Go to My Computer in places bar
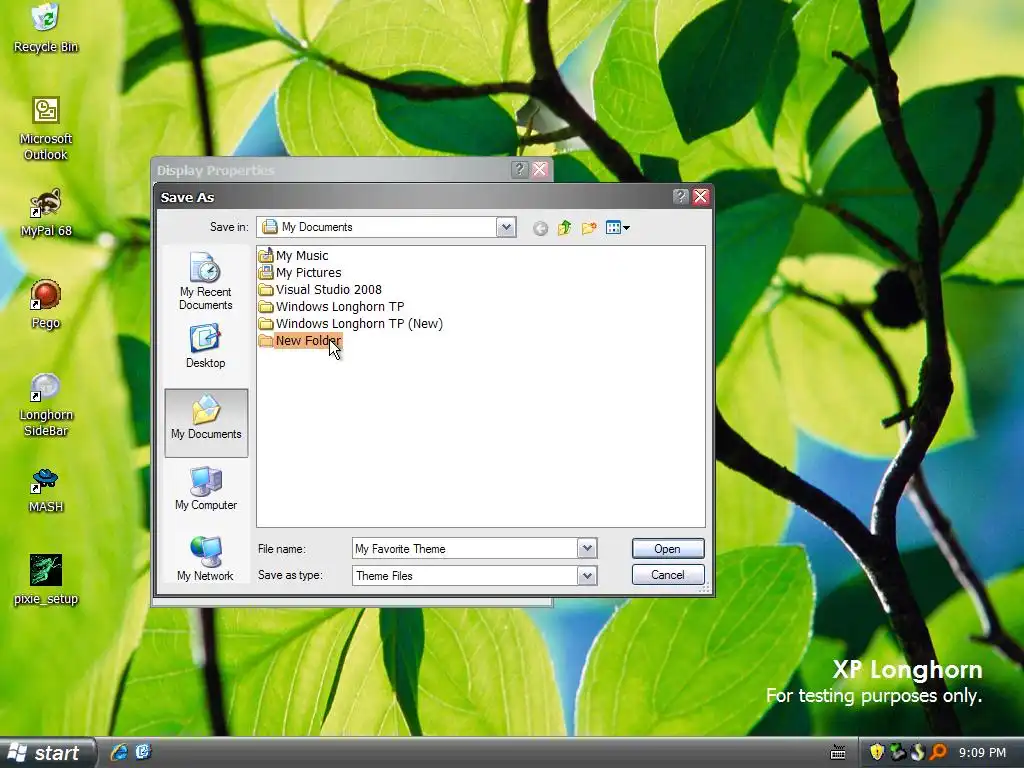Screen dimensions: 1024x768 [x=206, y=488]
